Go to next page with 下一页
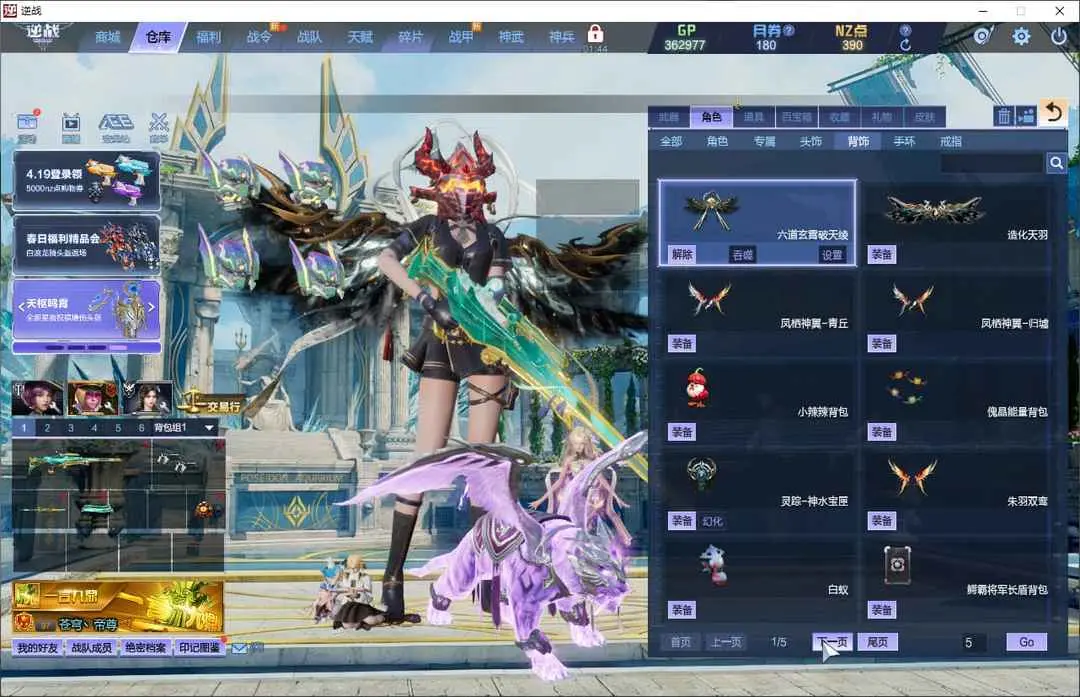 pos(832,642)
